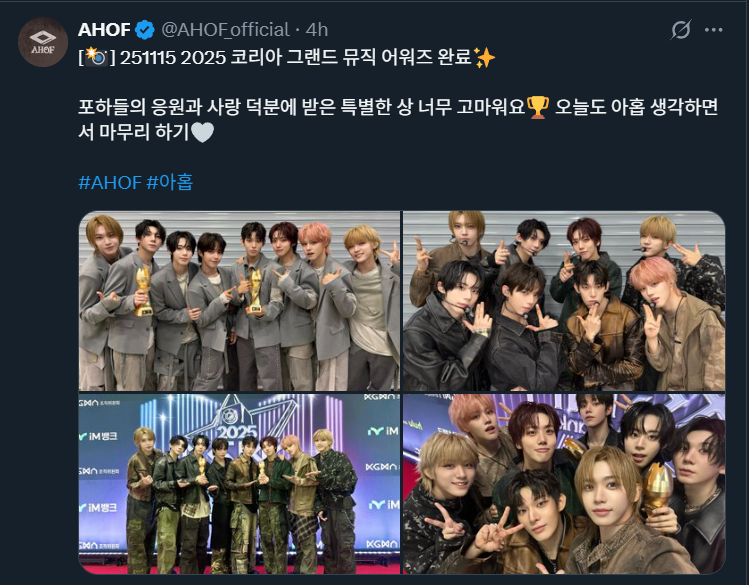Click the camera emoji in the post
The height and width of the screenshot is (585, 749).
[x=97, y=57]
